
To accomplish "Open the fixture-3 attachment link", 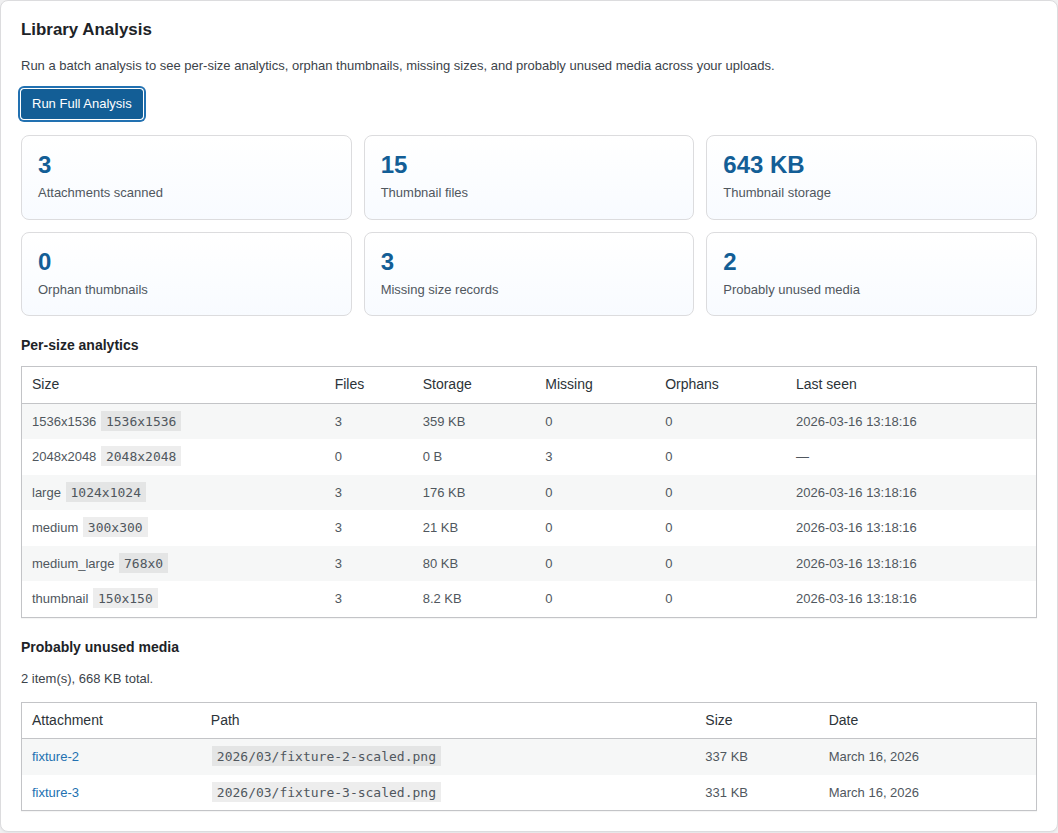I will coord(54,792).
